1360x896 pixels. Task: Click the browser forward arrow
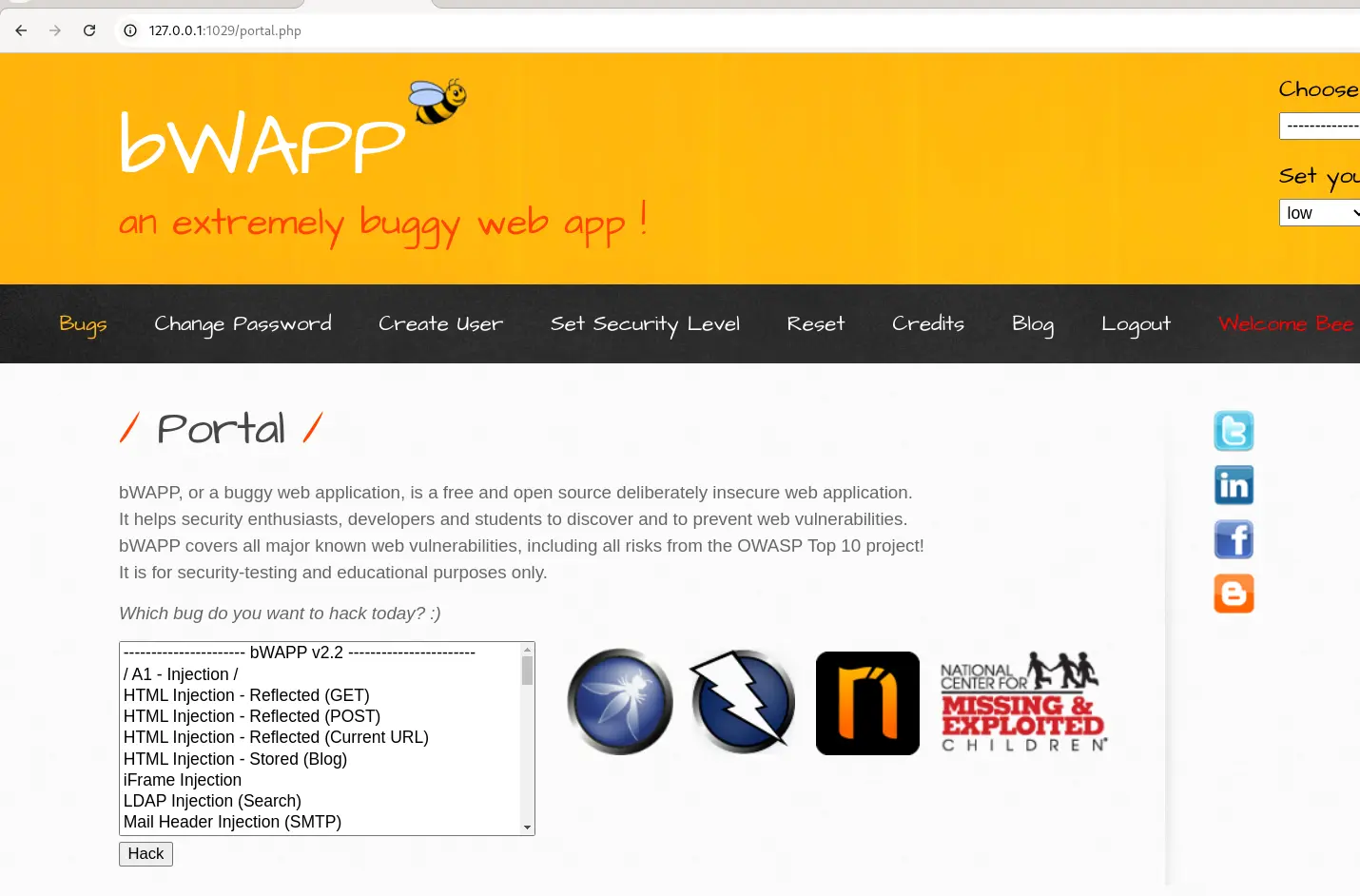[55, 30]
